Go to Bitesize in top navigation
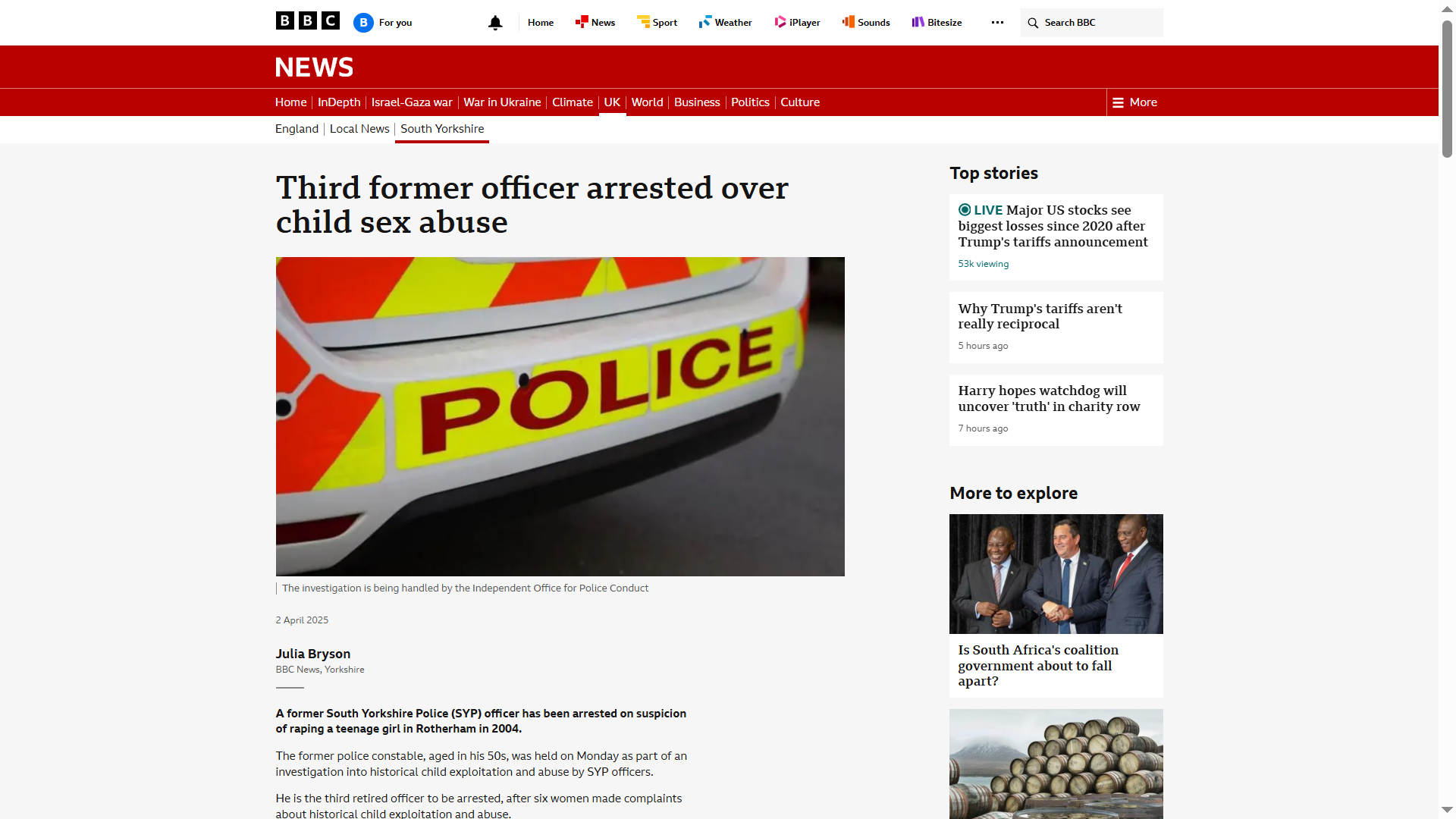Screen dimensions: 1456x819 (937, 23)
